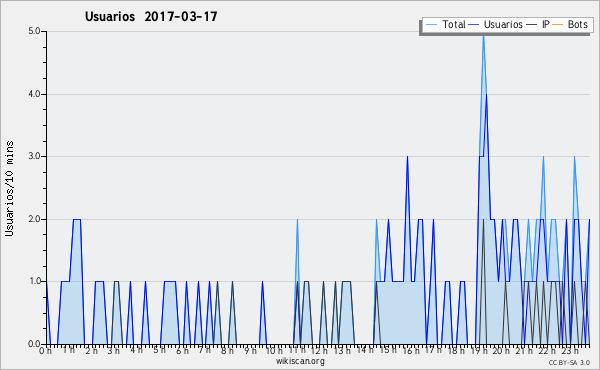Viewport: 600px width, 370px height.
Task: Click the y-axis value 4.0
Action: tap(34, 94)
